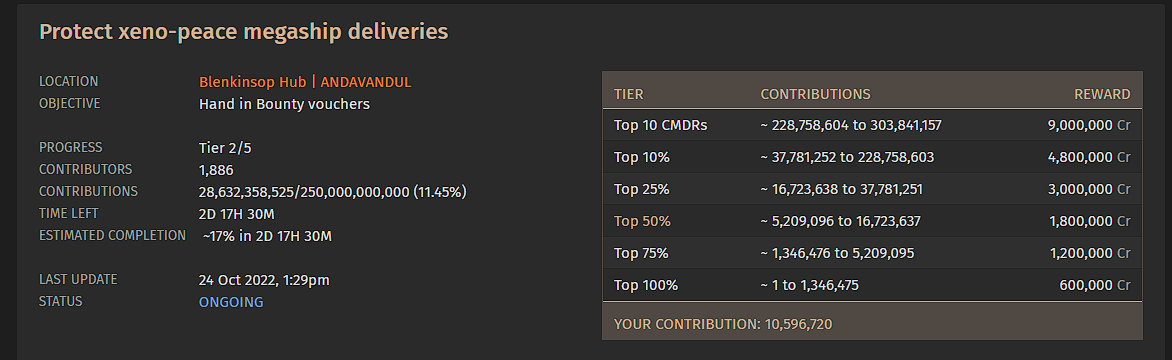Click the 1,886 contributors count

pos(216,170)
